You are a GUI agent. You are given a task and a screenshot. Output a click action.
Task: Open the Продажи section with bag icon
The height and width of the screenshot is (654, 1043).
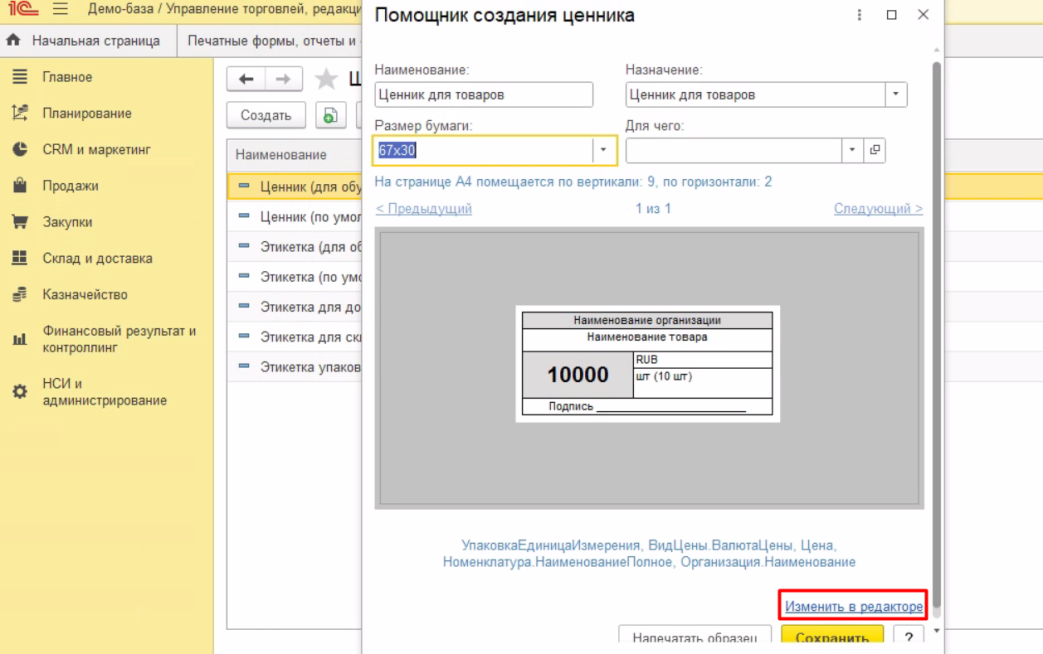[70, 186]
